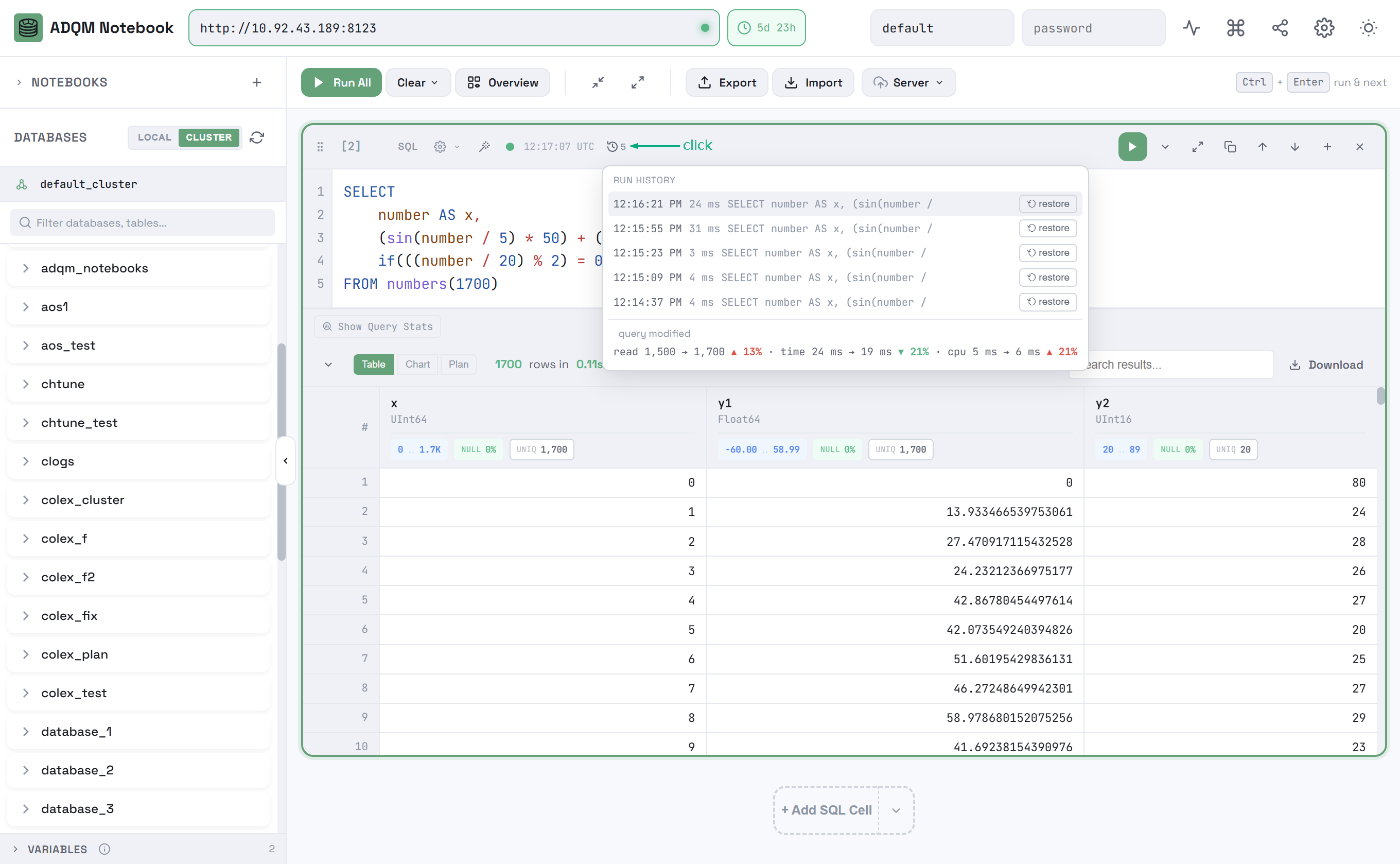
Task: Click the share icon in the header
Action: click(x=1280, y=28)
